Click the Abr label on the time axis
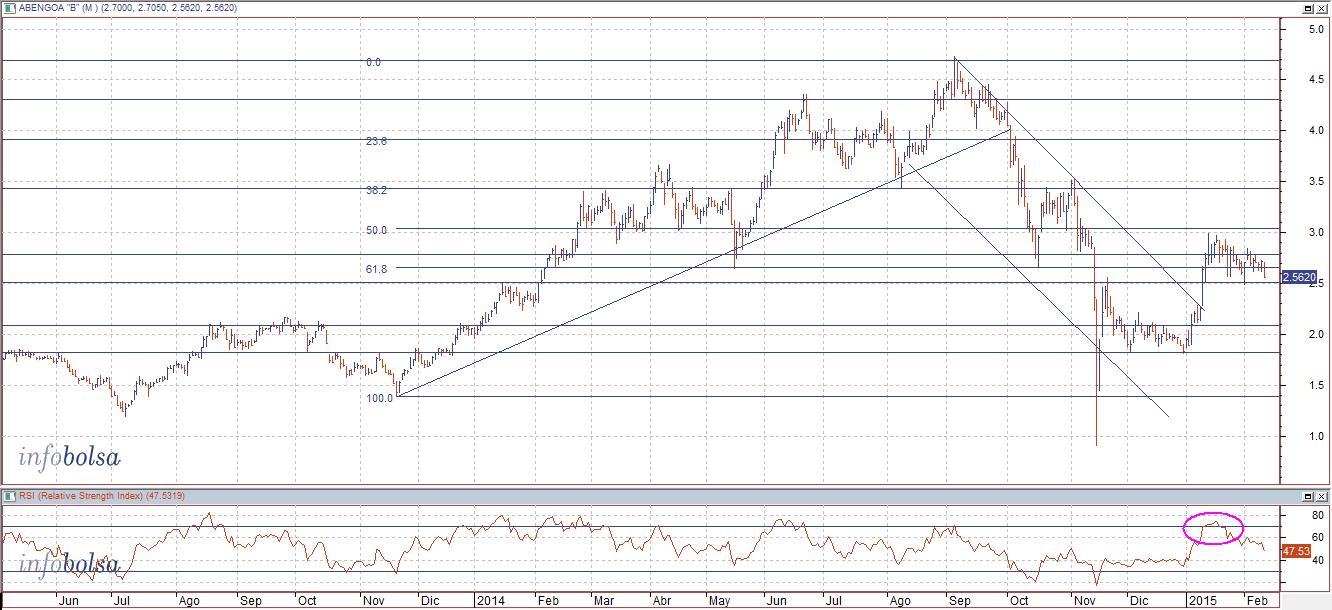This screenshot has width=1332, height=610. [x=661, y=602]
